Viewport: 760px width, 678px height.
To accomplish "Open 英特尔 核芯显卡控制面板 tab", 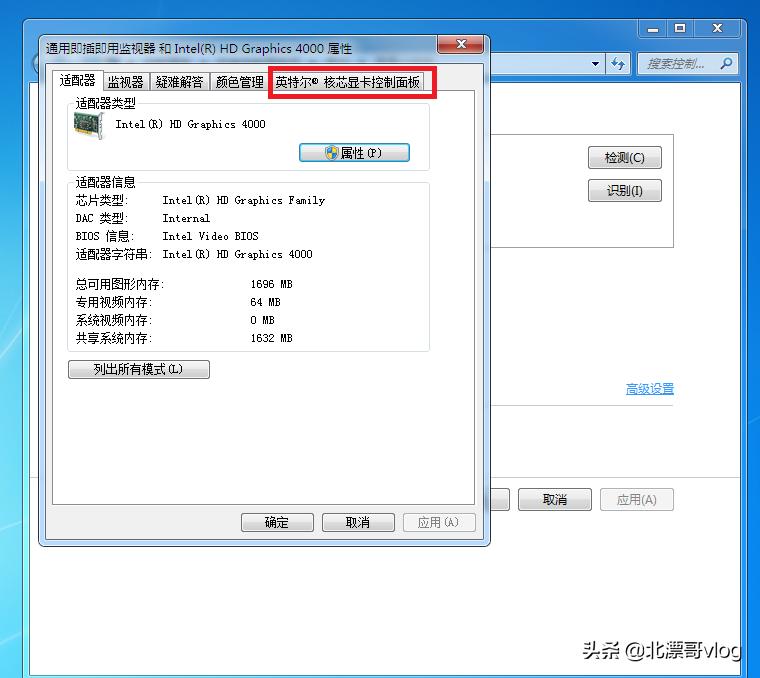I will click(x=347, y=82).
